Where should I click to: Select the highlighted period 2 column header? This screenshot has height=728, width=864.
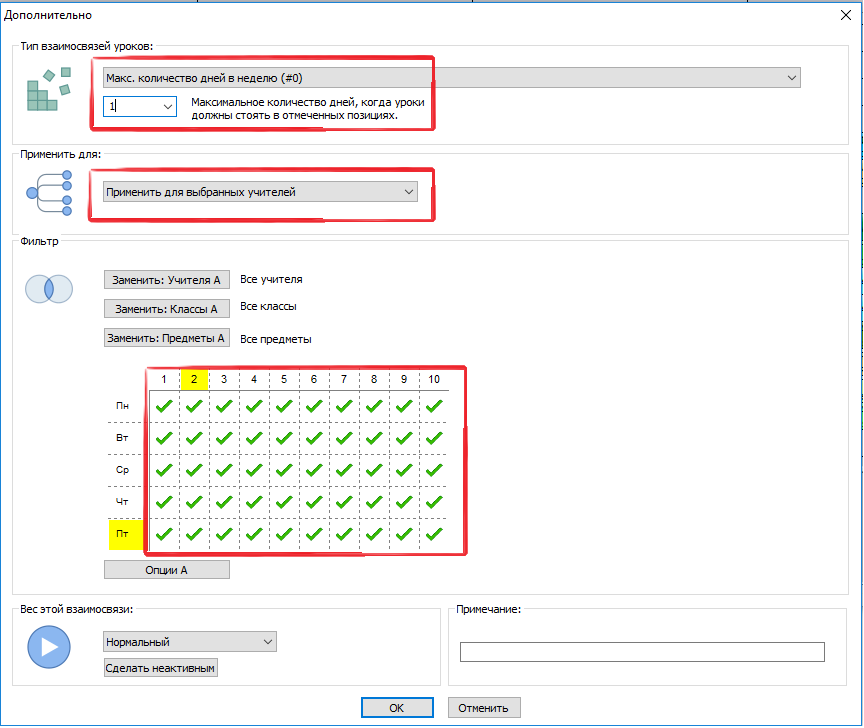click(194, 379)
